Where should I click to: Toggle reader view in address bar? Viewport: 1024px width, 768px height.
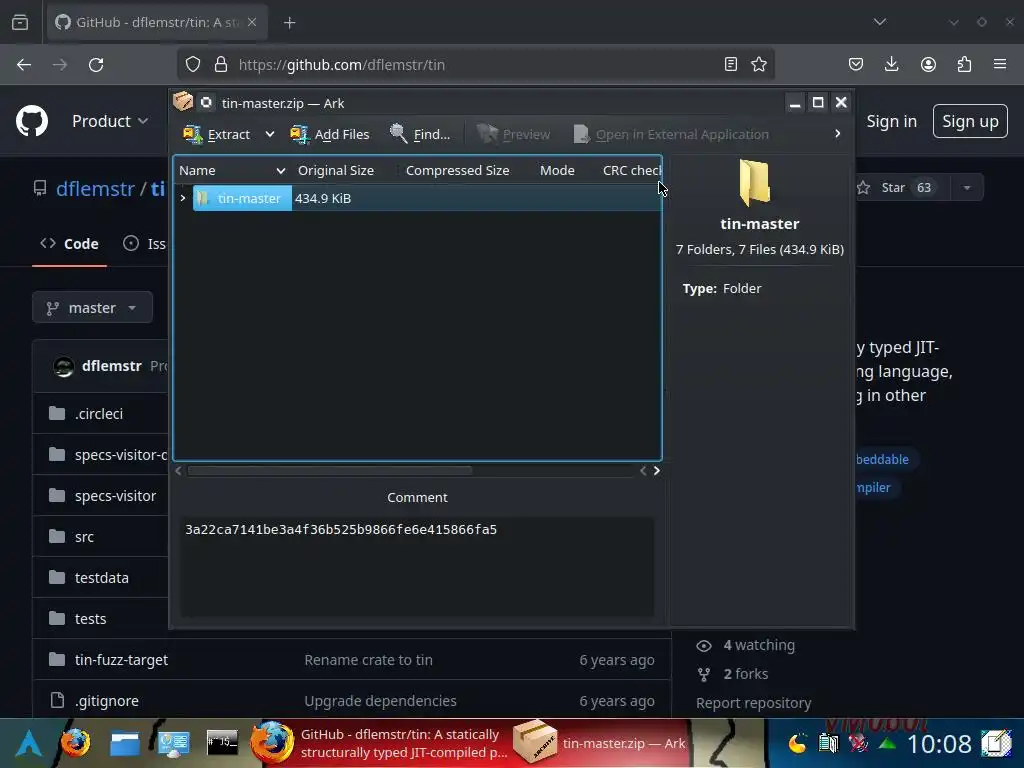pos(731,64)
